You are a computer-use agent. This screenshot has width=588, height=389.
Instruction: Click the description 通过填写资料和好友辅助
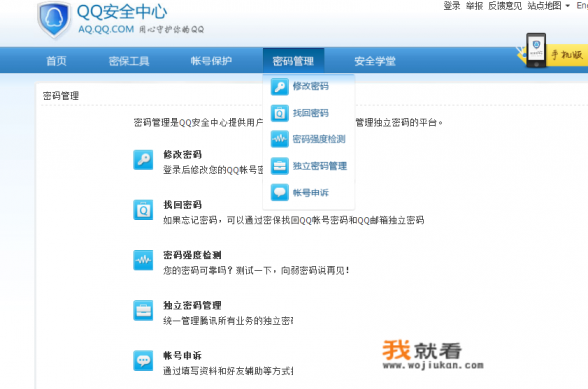(228, 371)
